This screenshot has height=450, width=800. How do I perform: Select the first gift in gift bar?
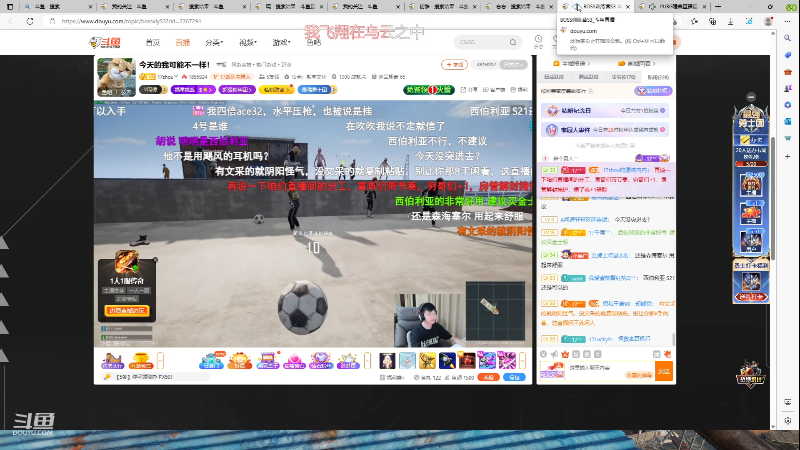(x=387, y=361)
